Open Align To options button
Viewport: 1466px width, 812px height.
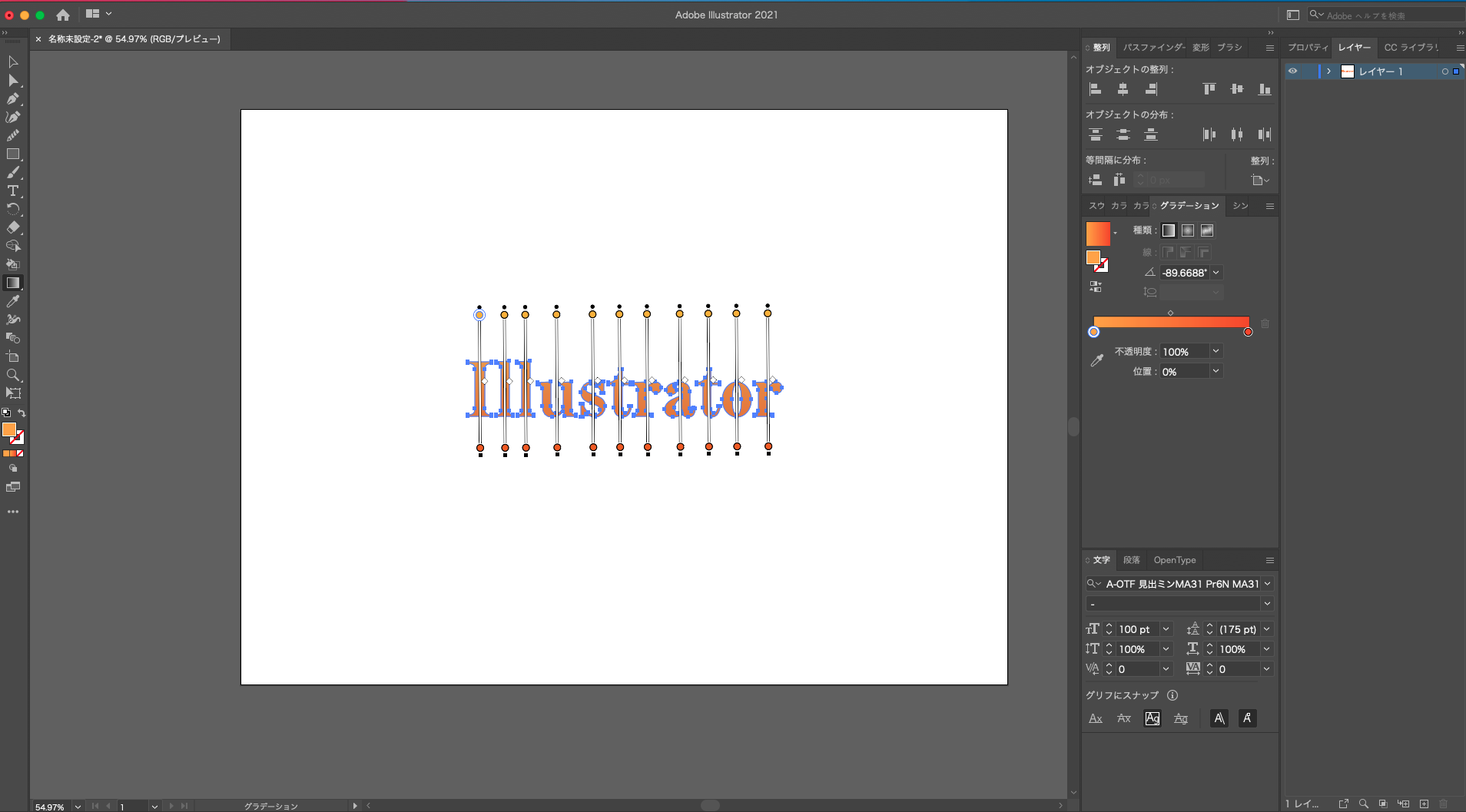tap(1260, 181)
